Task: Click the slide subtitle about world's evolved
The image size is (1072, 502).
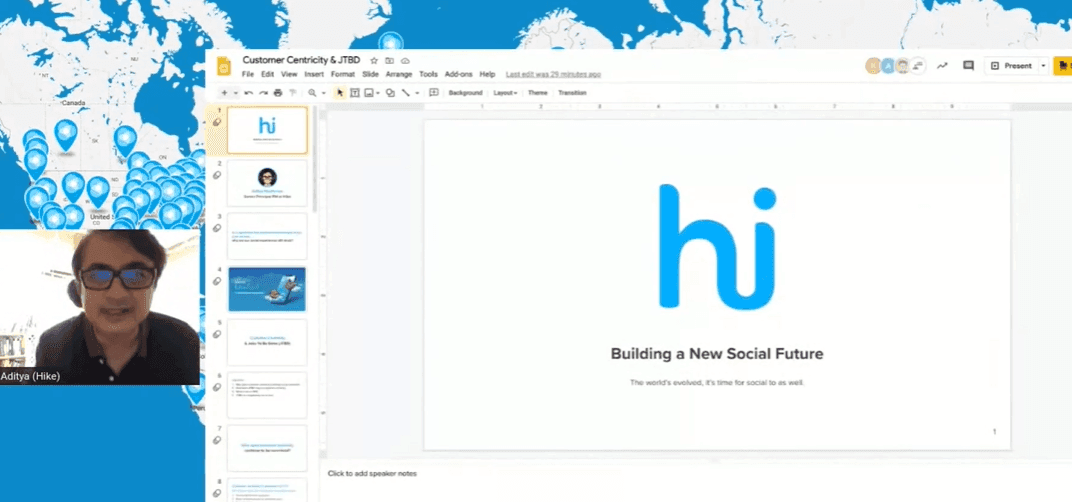Action: (716, 382)
